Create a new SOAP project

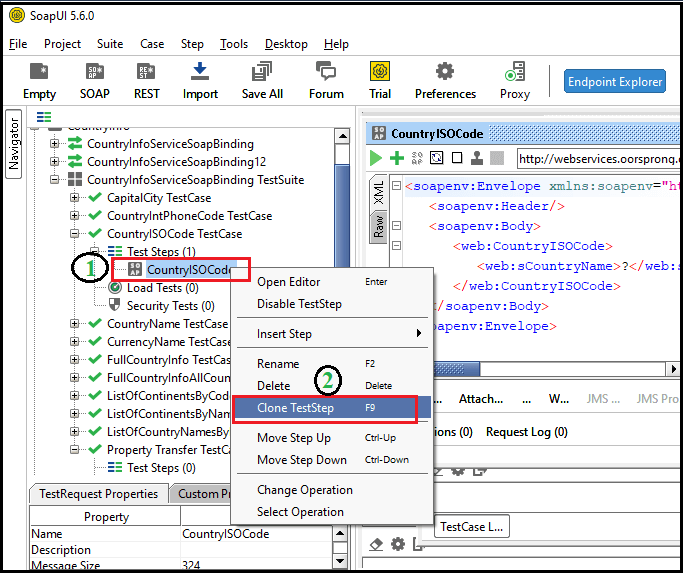[x=95, y=81]
